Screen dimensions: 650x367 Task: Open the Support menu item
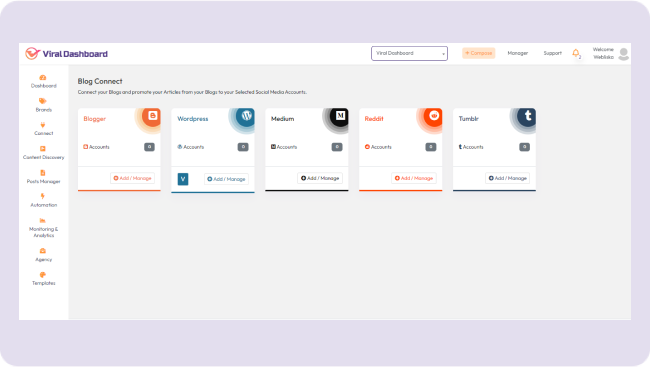pos(553,53)
